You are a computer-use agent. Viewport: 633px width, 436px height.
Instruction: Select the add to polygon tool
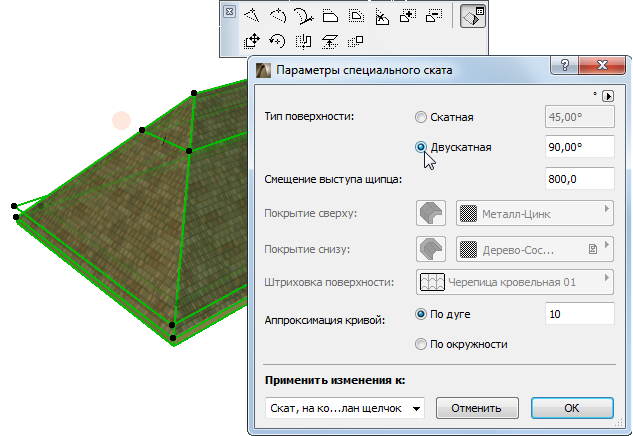408,16
